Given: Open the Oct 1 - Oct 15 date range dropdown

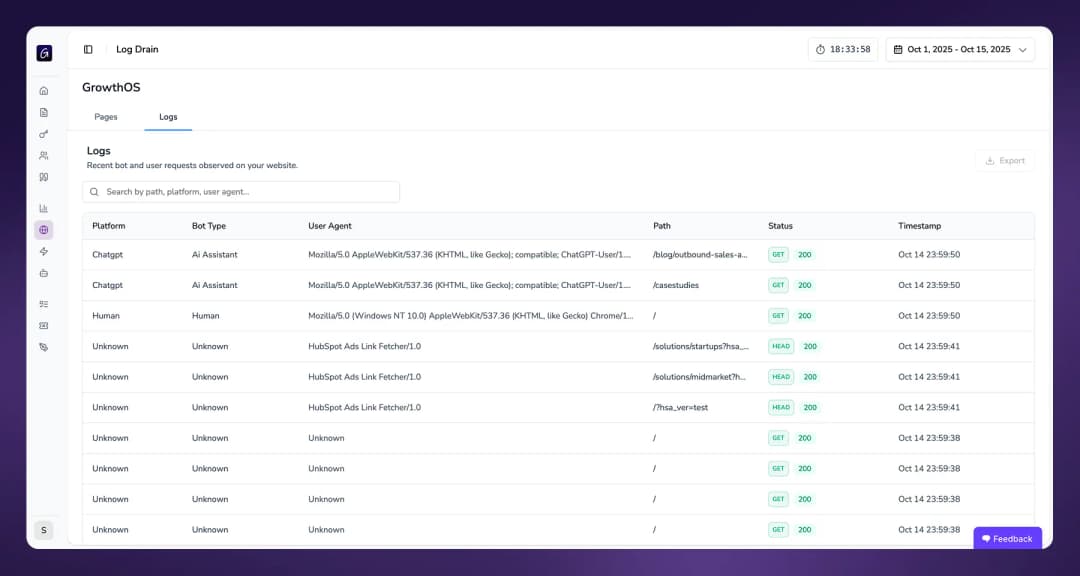Looking at the screenshot, I should coord(960,48).
